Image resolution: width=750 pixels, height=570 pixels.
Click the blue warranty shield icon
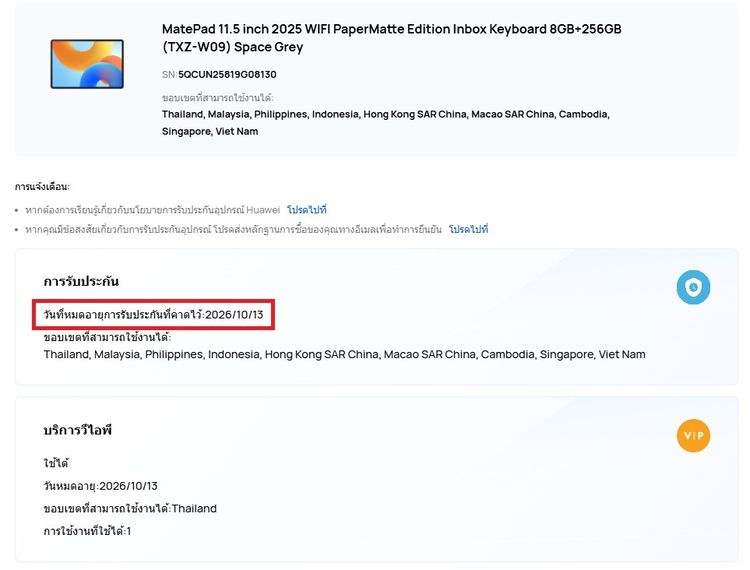pyautogui.click(x=693, y=287)
